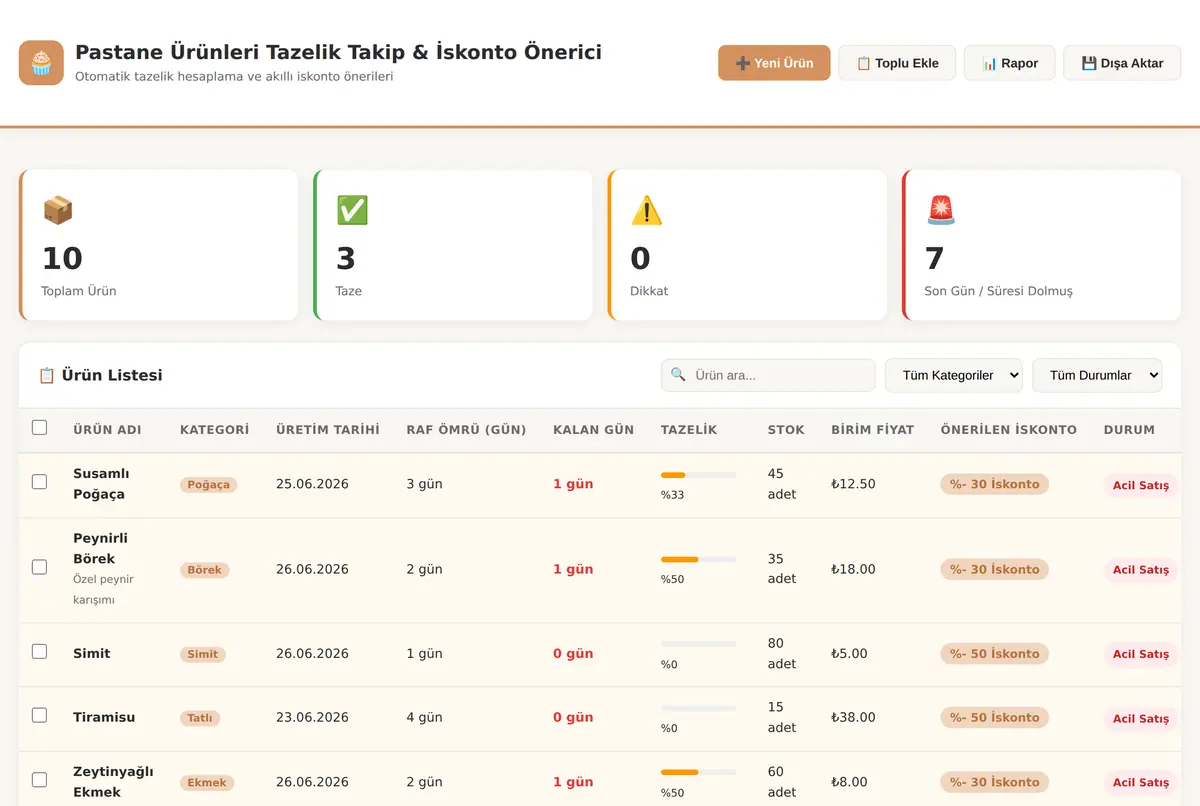Image resolution: width=1200 pixels, height=806 pixels.
Task: Click the Poğaça category tag
Action: (x=209, y=485)
